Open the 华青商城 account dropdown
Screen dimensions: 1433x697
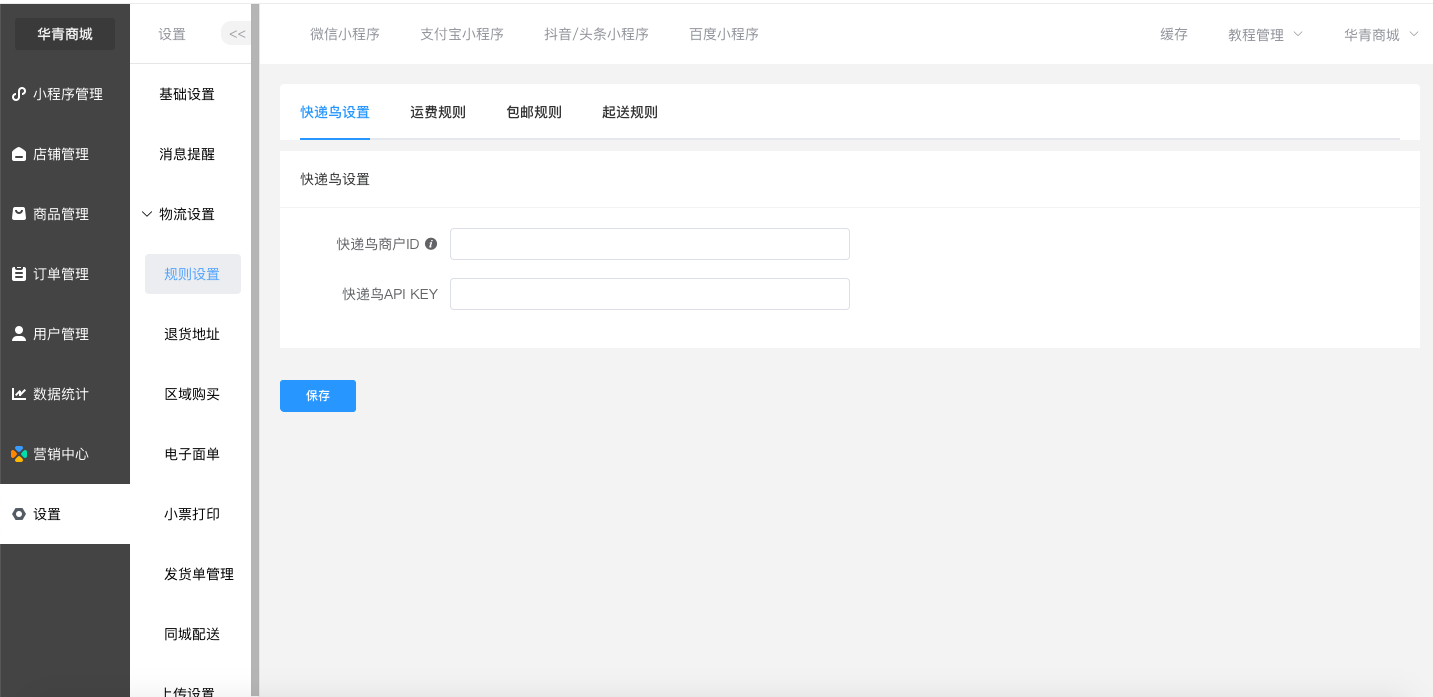click(1381, 34)
